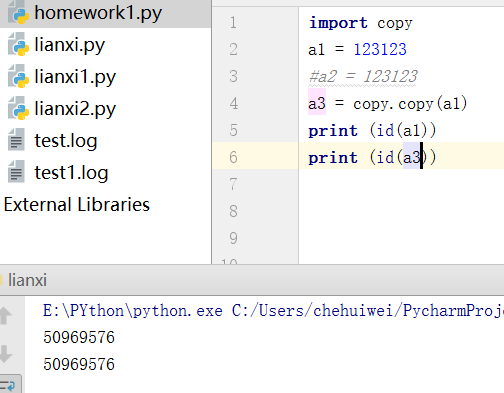Click Python file icon of lianxi2.py

coord(18,109)
